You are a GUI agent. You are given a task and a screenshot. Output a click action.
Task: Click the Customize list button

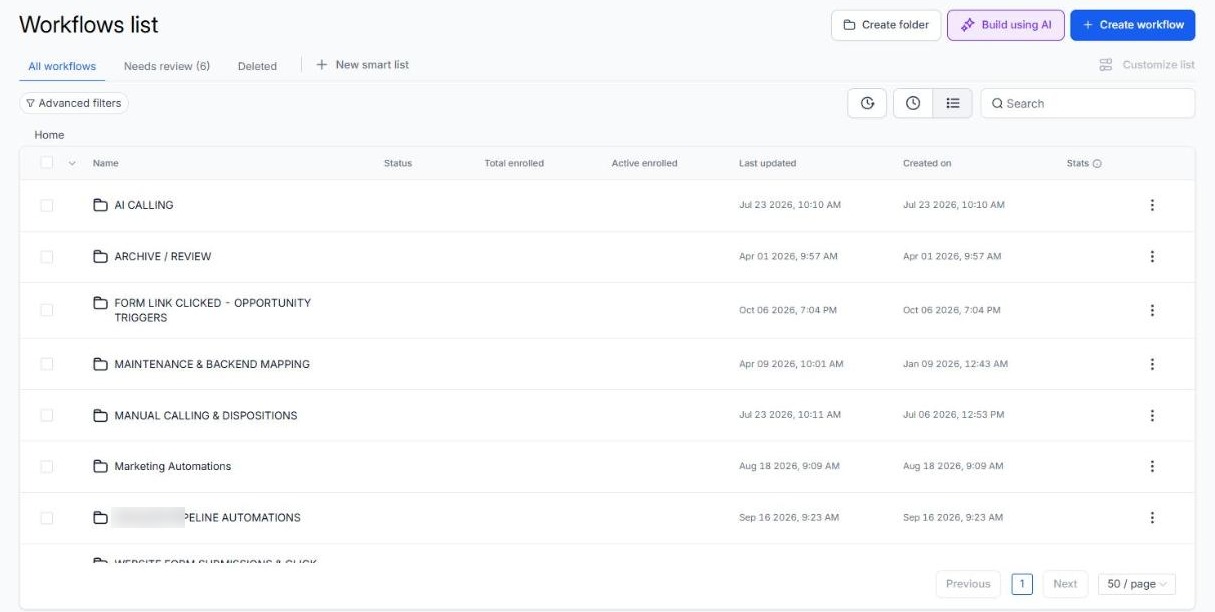tap(1147, 65)
